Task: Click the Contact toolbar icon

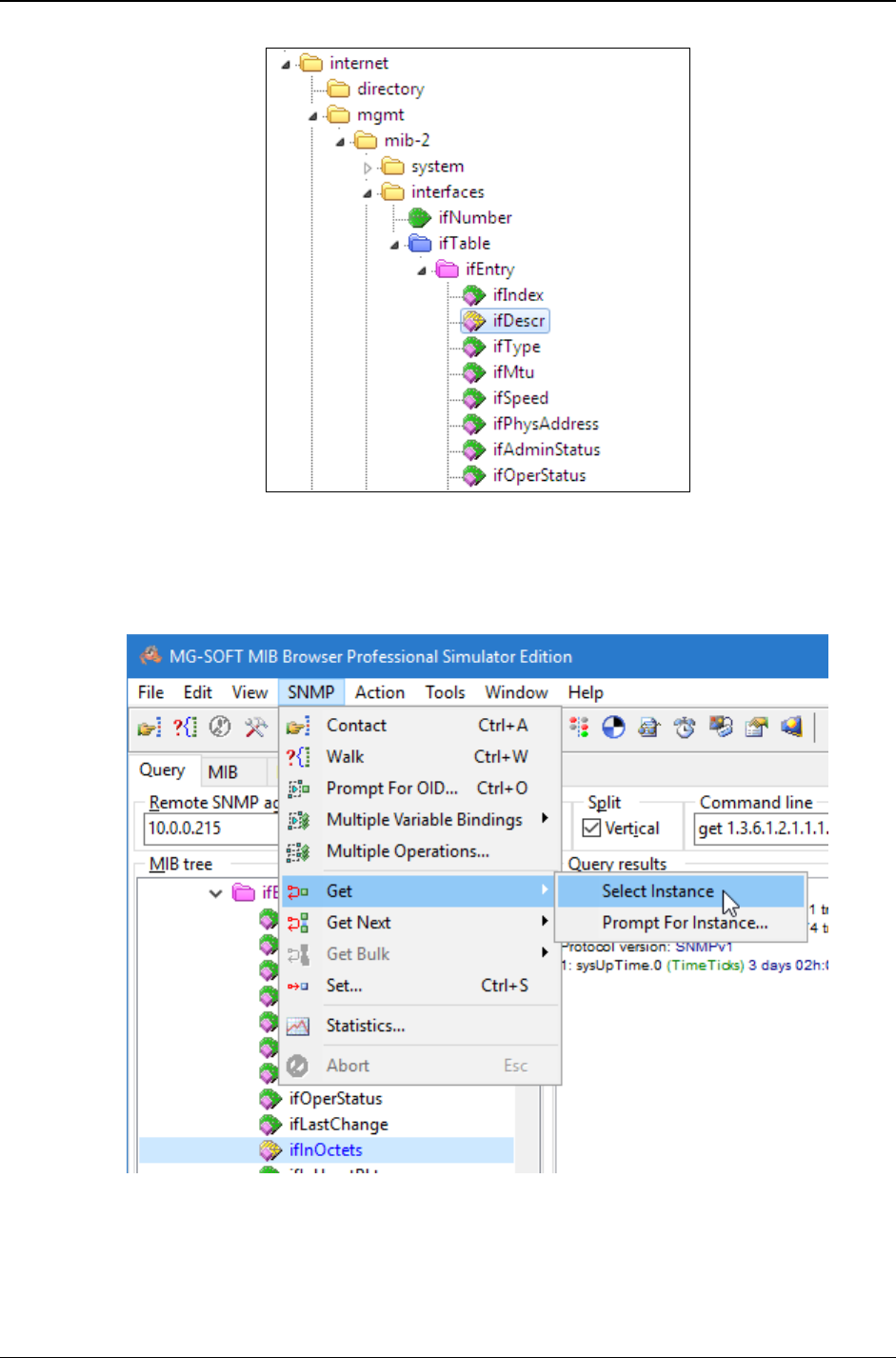Action: (149, 728)
